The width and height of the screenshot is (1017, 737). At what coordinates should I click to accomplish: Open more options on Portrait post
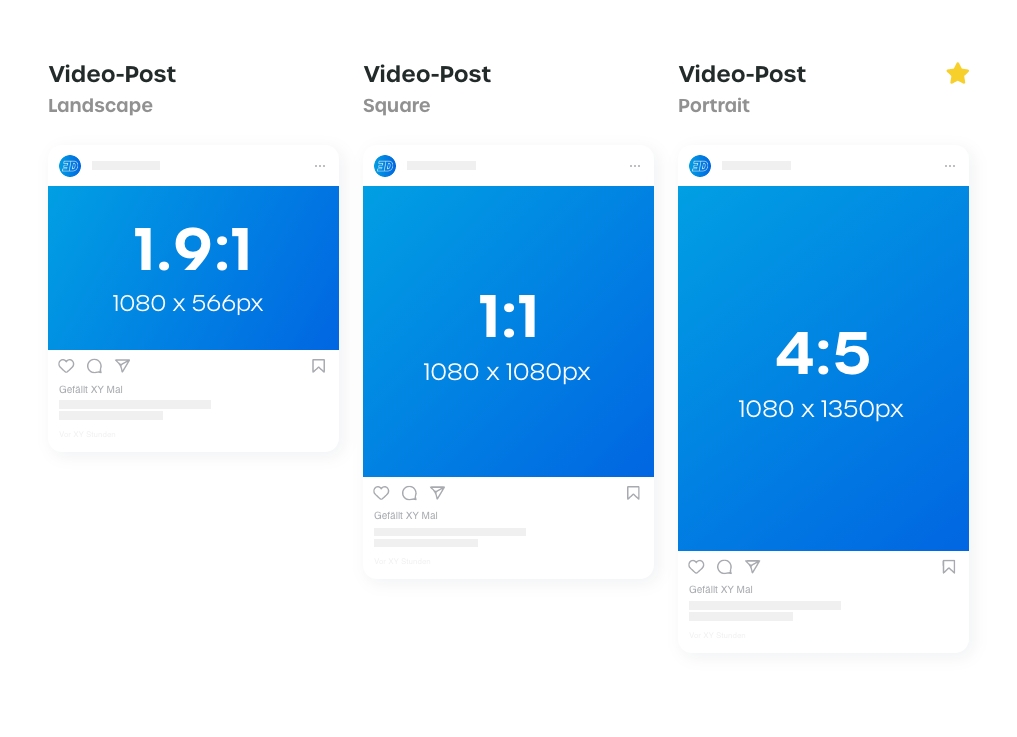[x=950, y=166]
